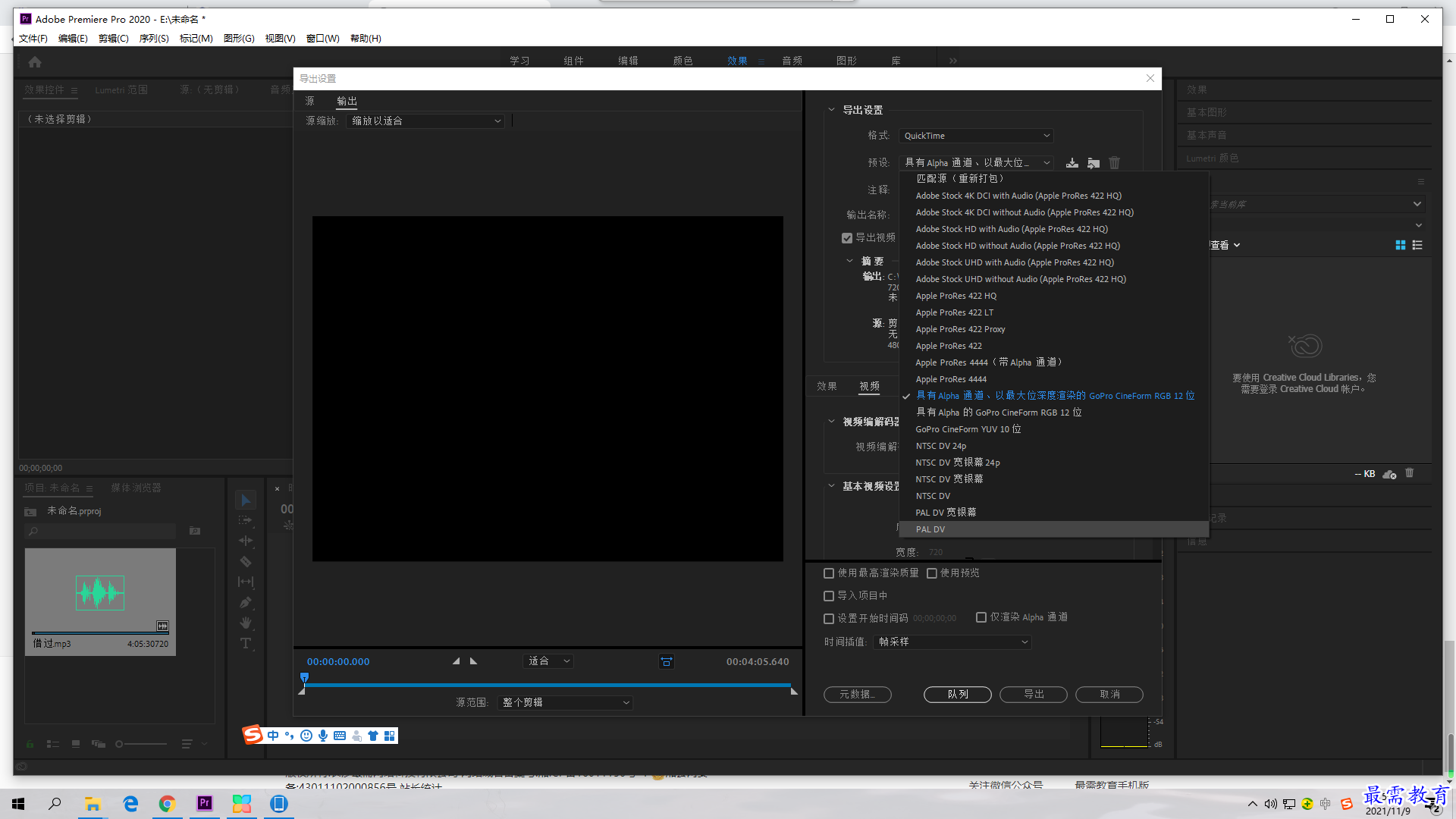Open the Windows Start menu
Screen dimensions: 1456x819
pyautogui.click(x=18, y=803)
